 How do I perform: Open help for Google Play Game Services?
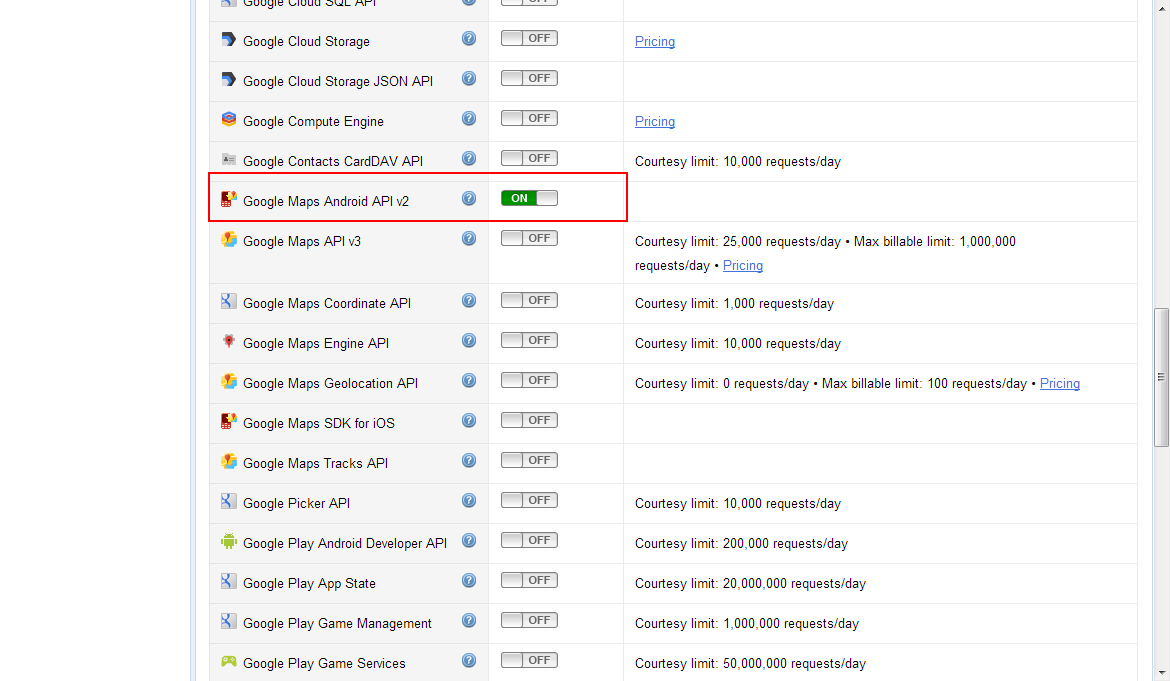point(469,661)
